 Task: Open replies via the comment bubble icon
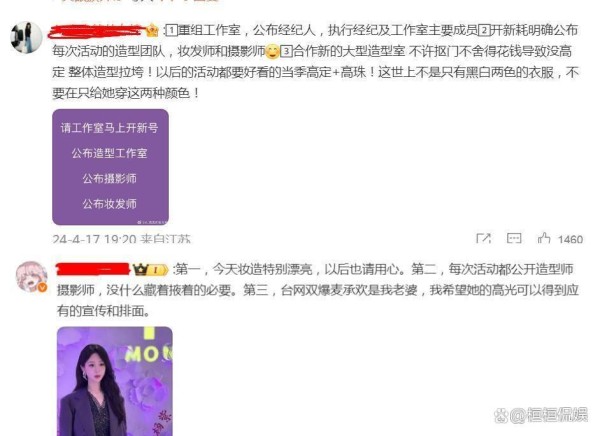[514, 238]
